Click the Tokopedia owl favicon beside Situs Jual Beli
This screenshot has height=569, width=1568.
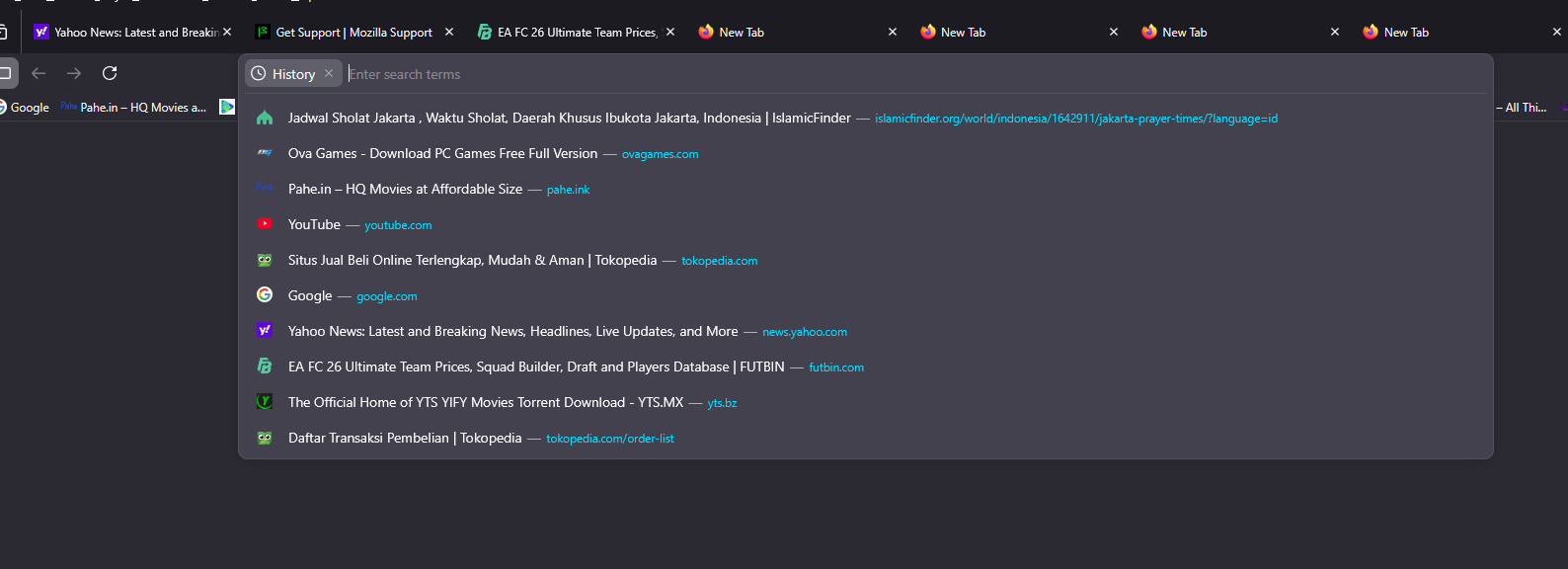point(265,260)
